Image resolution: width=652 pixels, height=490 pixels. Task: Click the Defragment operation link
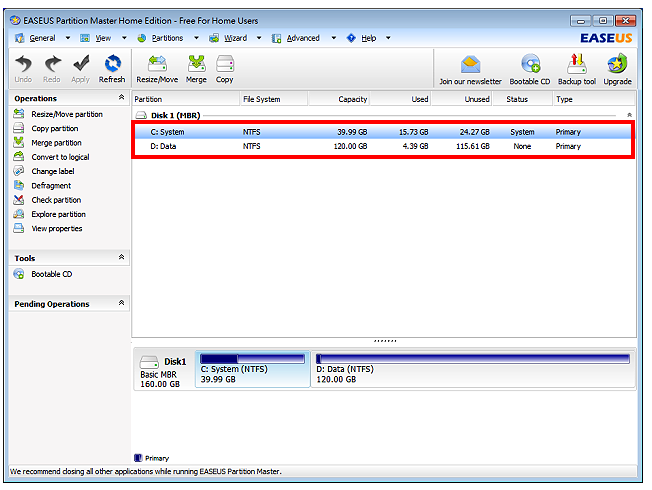click(51, 186)
